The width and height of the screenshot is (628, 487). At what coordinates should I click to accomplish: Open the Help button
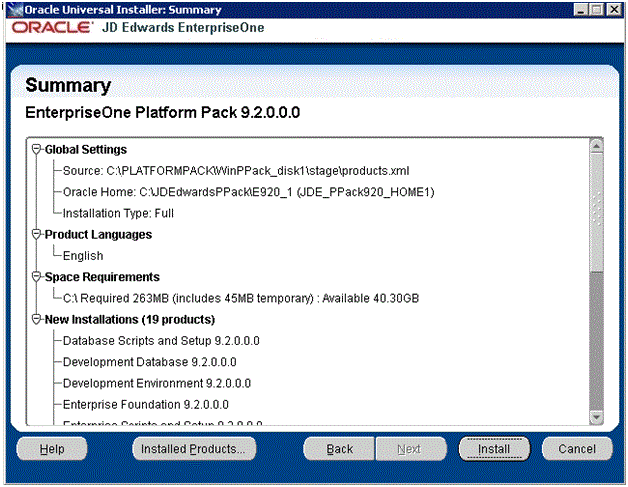(51, 449)
